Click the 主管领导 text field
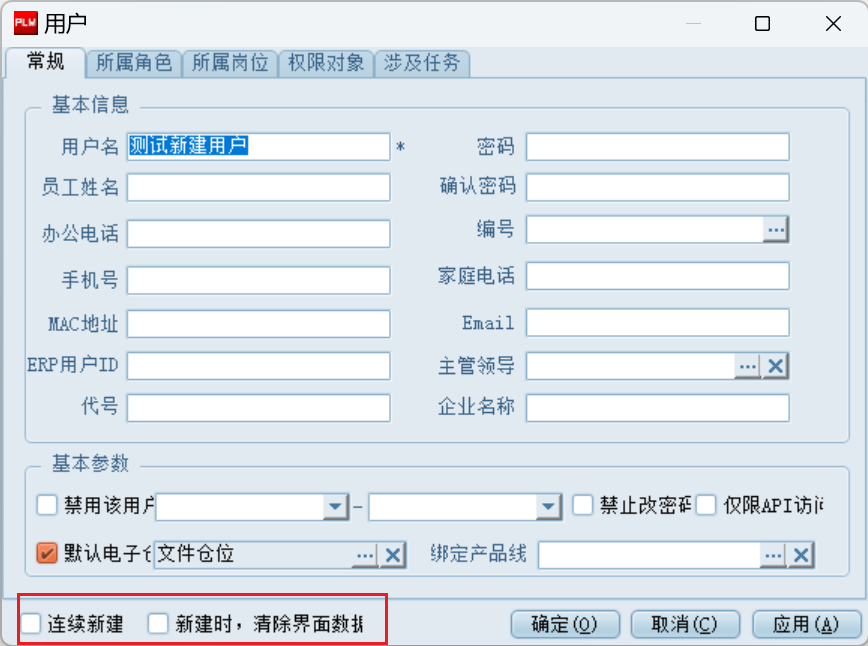This screenshot has width=868, height=646. (x=631, y=366)
